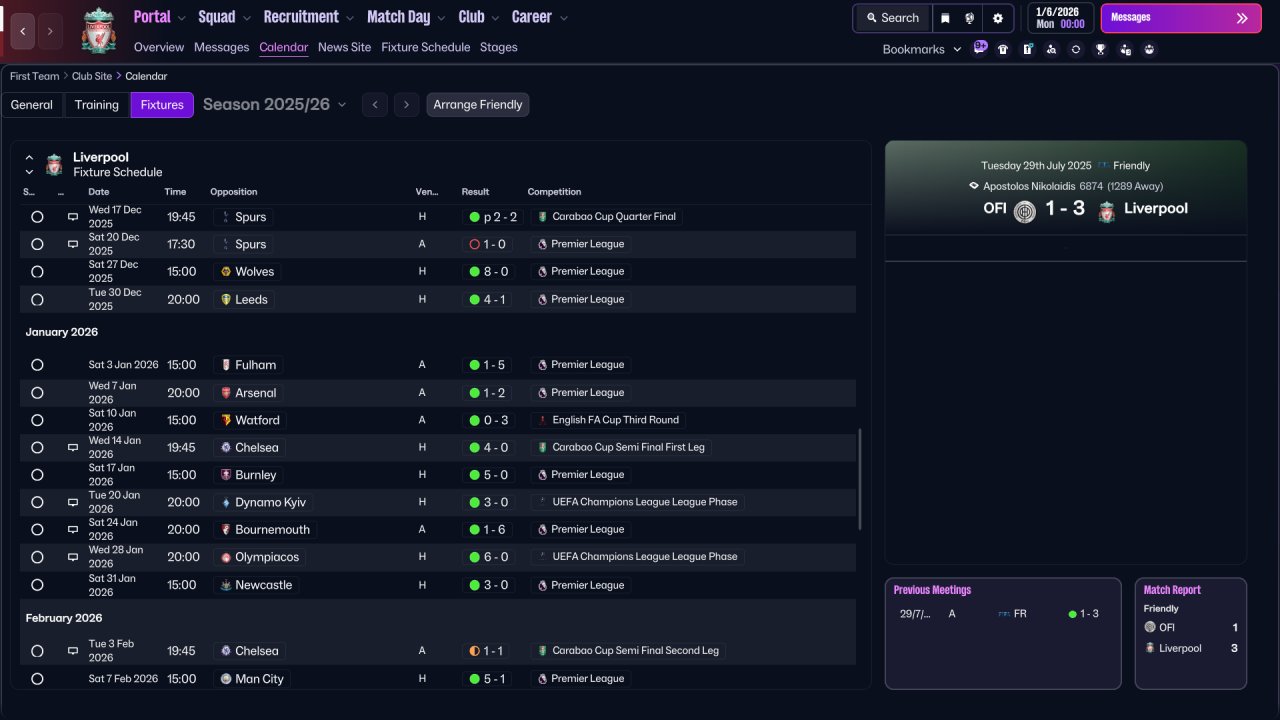Select the radio circle for the Bournemouth fixture
This screenshot has width=1280, height=720.
(x=37, y=530)
